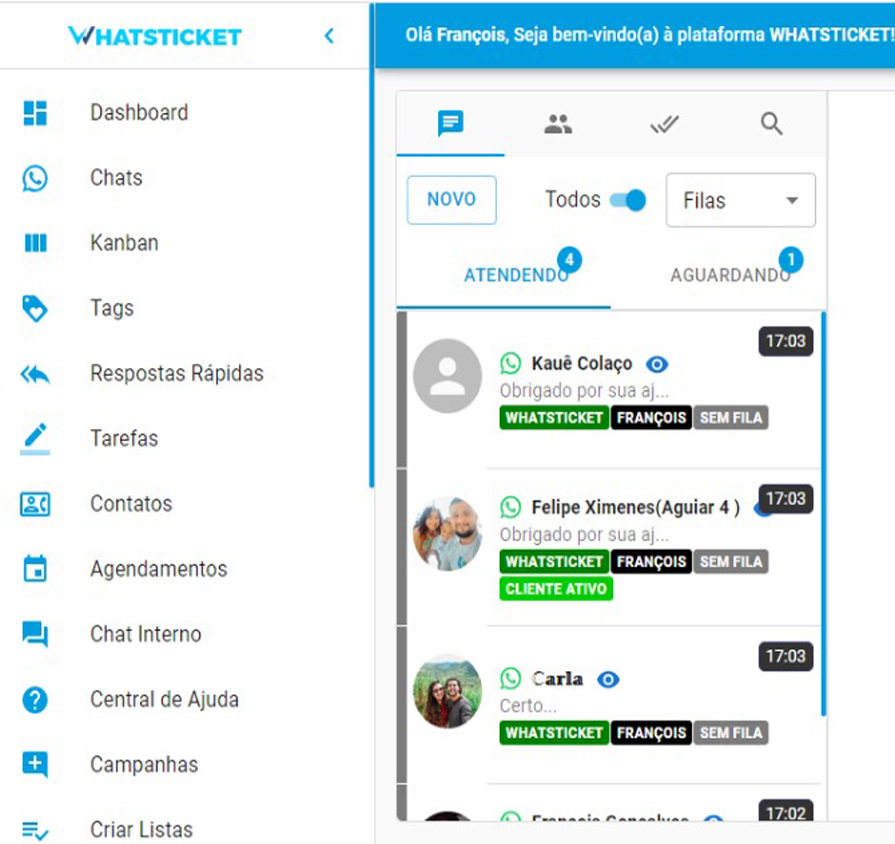
Task: Expand the Filas dropdown
Action: [740, 200]
